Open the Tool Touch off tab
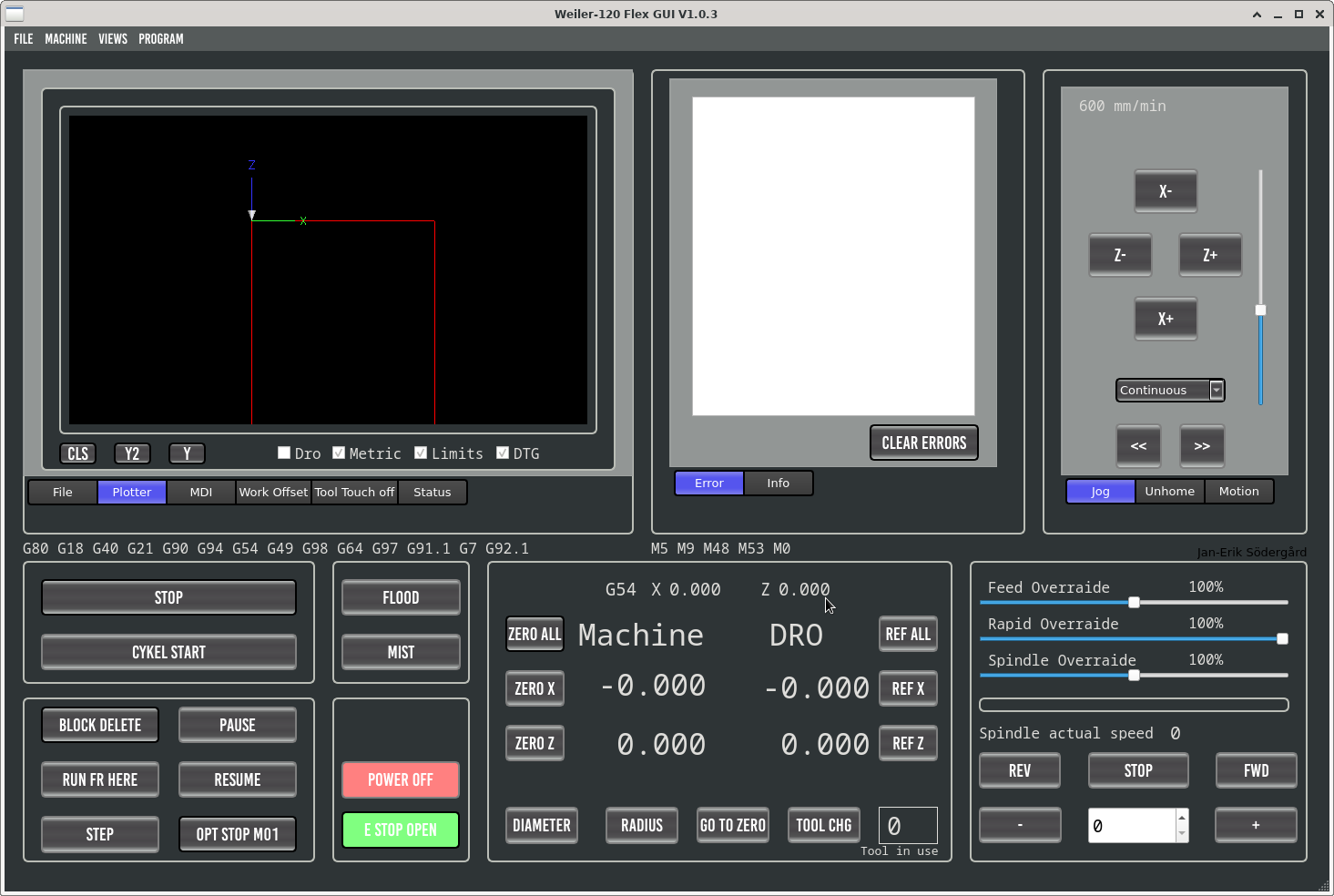 (355, 492)
